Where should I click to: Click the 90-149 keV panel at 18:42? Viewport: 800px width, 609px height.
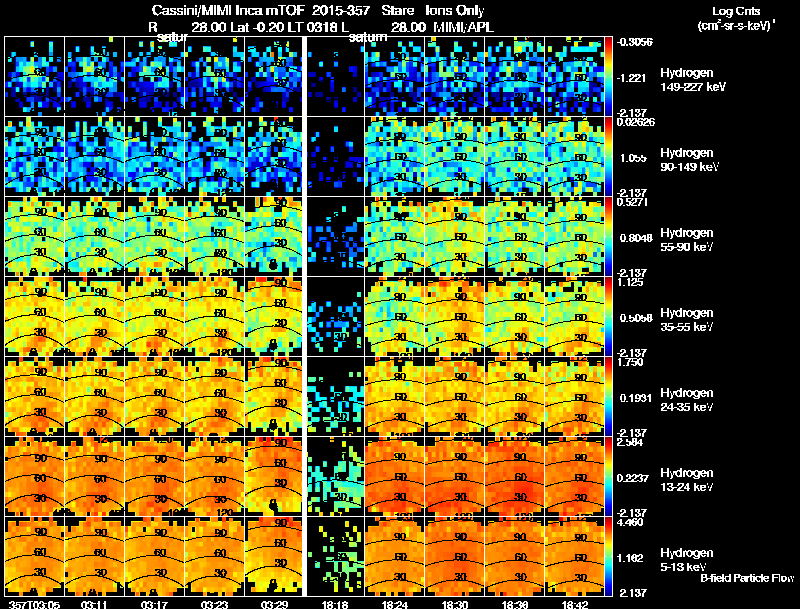[x=574, y=156]
